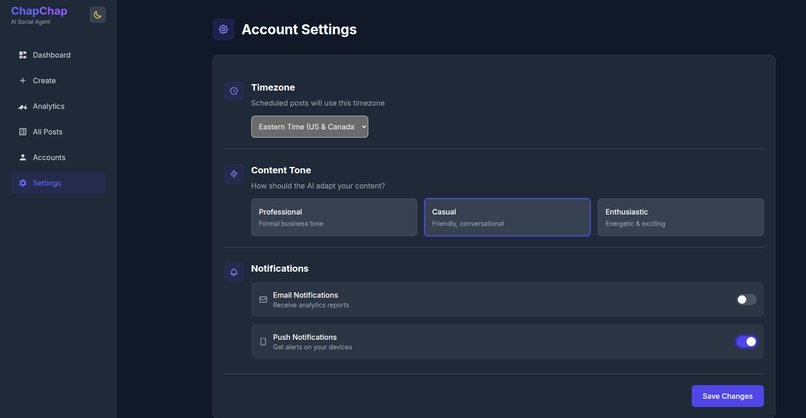Click the All Posts list icon
The image size is (806, 418).
(x=23, y=132)
